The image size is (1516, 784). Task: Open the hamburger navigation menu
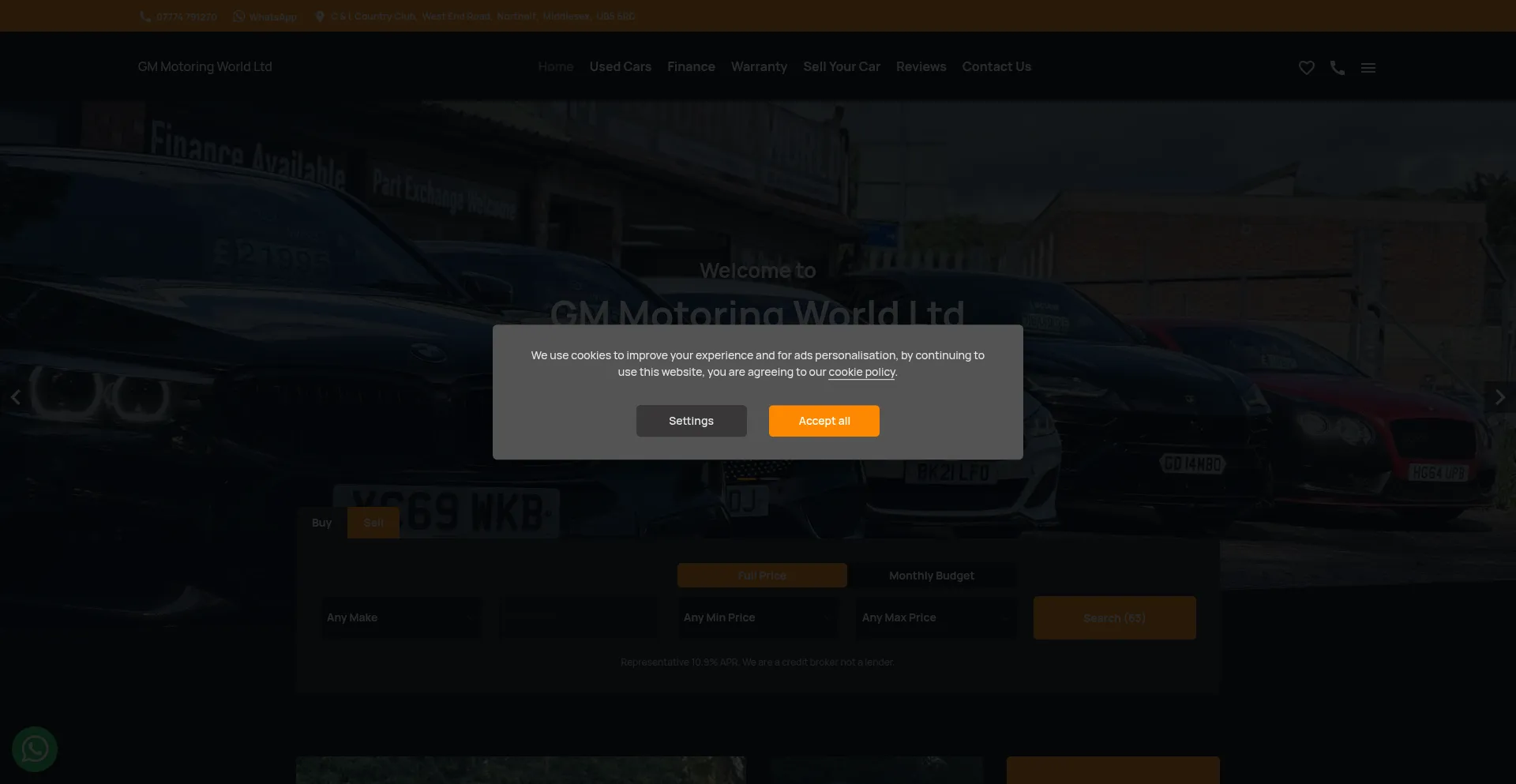click(x=1368, y=67)
